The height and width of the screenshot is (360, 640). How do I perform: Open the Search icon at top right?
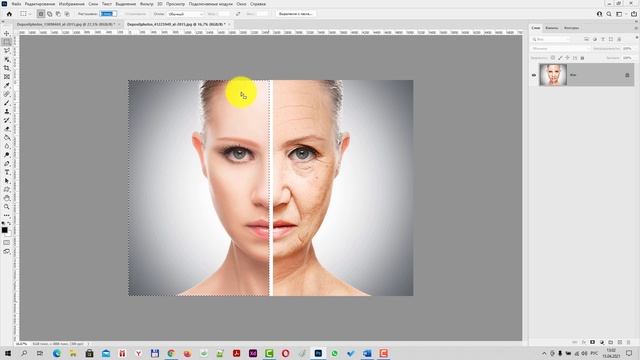pyautogui.click(x=609, y=14)
